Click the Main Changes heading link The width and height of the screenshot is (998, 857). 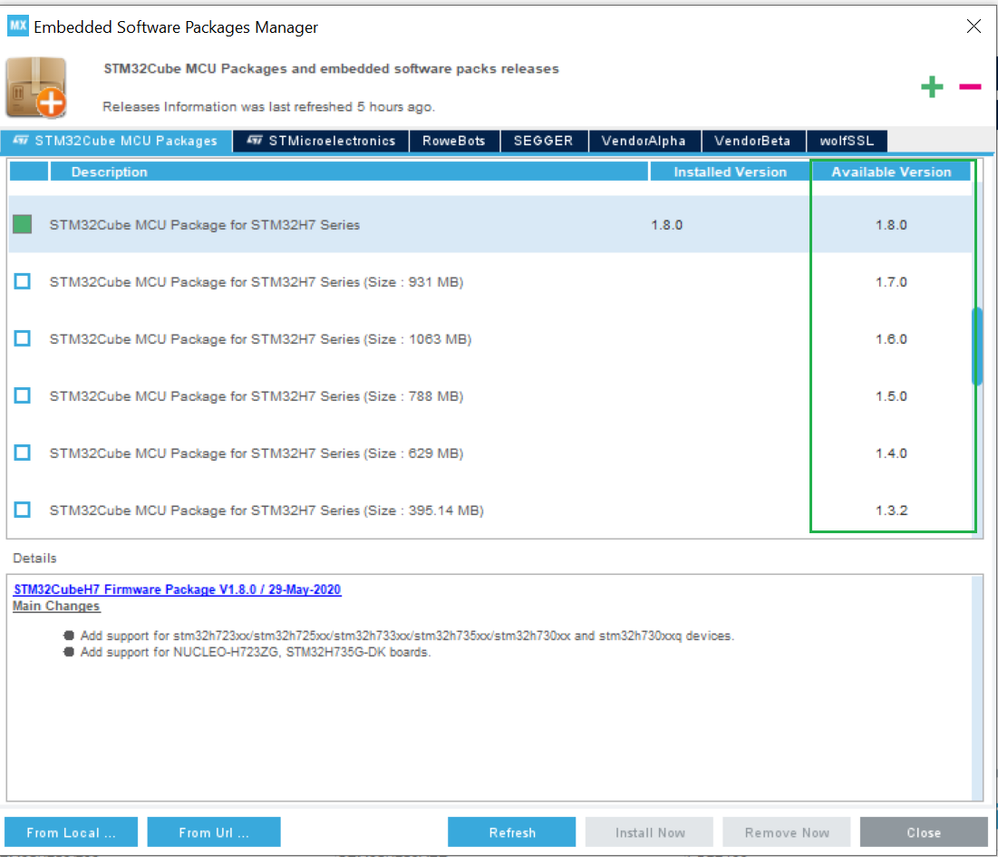[57, 606]
